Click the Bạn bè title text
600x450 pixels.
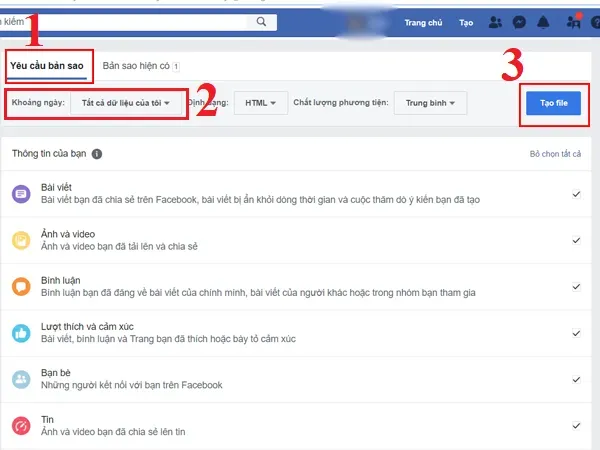(55, 373)
